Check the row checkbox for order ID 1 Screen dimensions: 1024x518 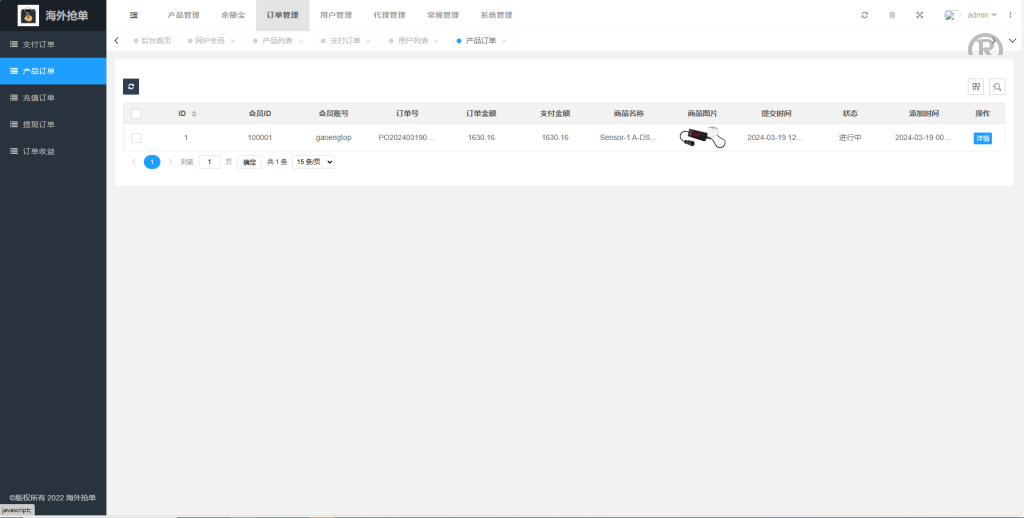[136, 137]
